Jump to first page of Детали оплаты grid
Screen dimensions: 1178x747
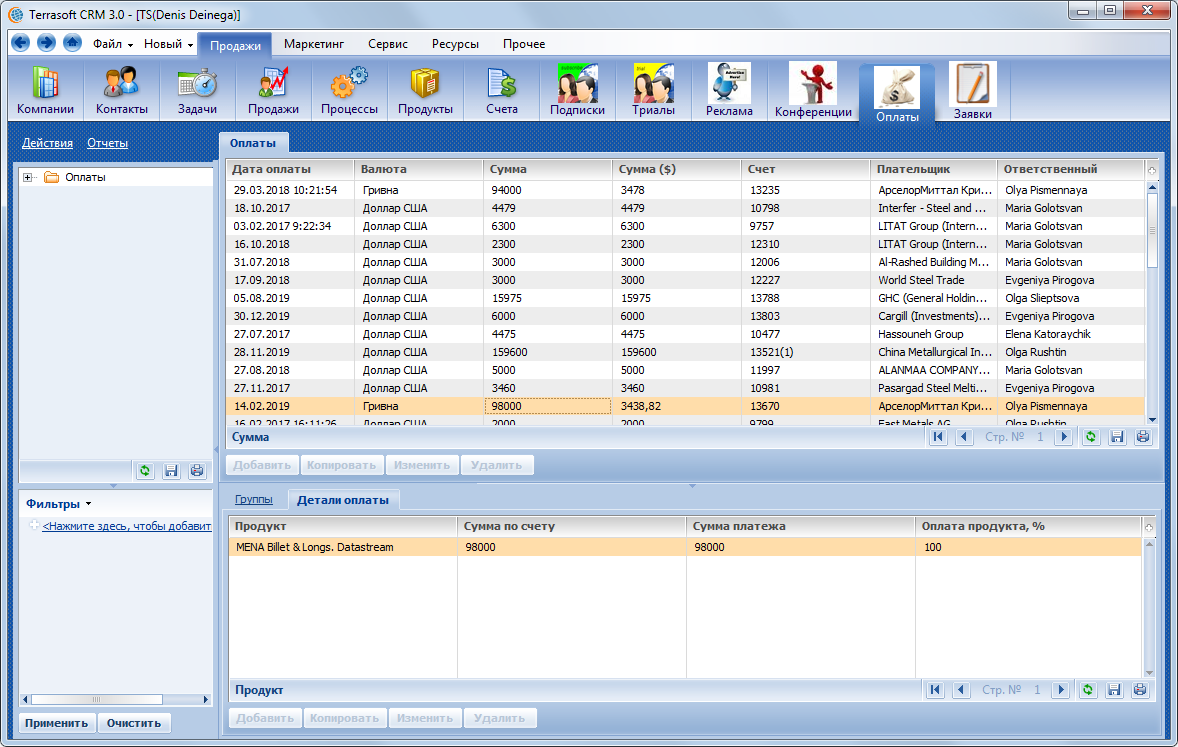click(x=935, y=690)
